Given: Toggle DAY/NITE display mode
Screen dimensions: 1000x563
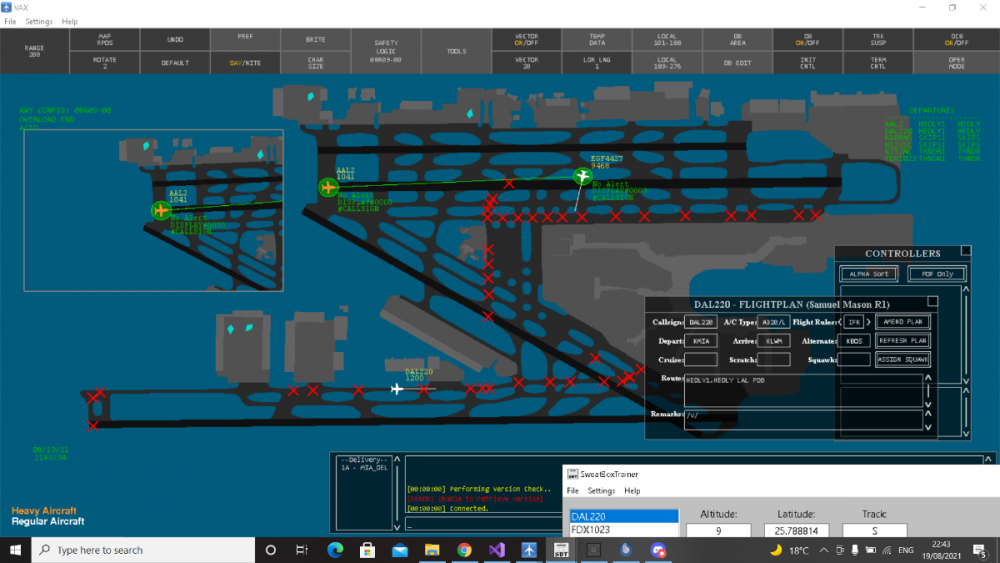Looking at the screenshot, I should point(244,62).
